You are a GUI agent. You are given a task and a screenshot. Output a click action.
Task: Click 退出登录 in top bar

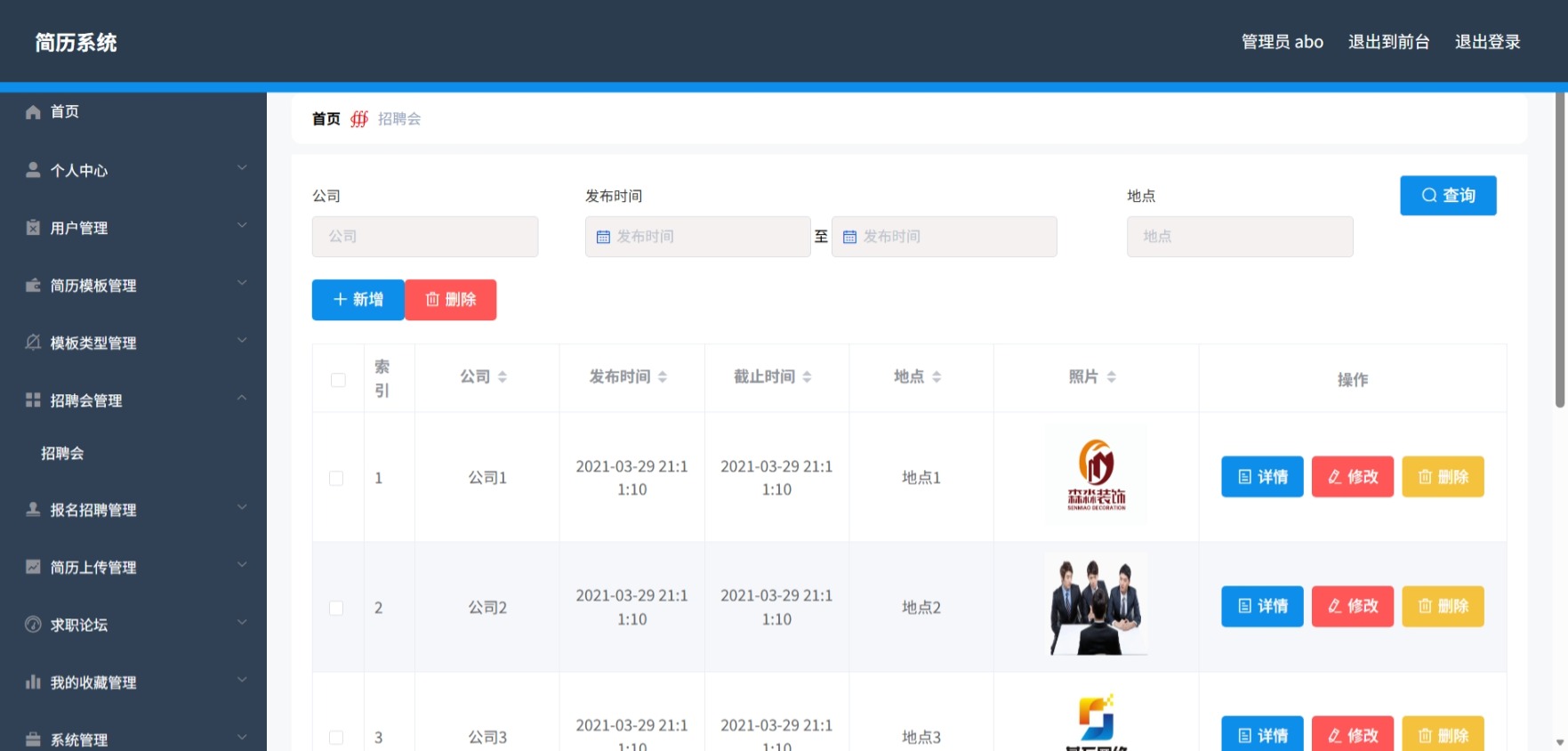pos(1487,42)
